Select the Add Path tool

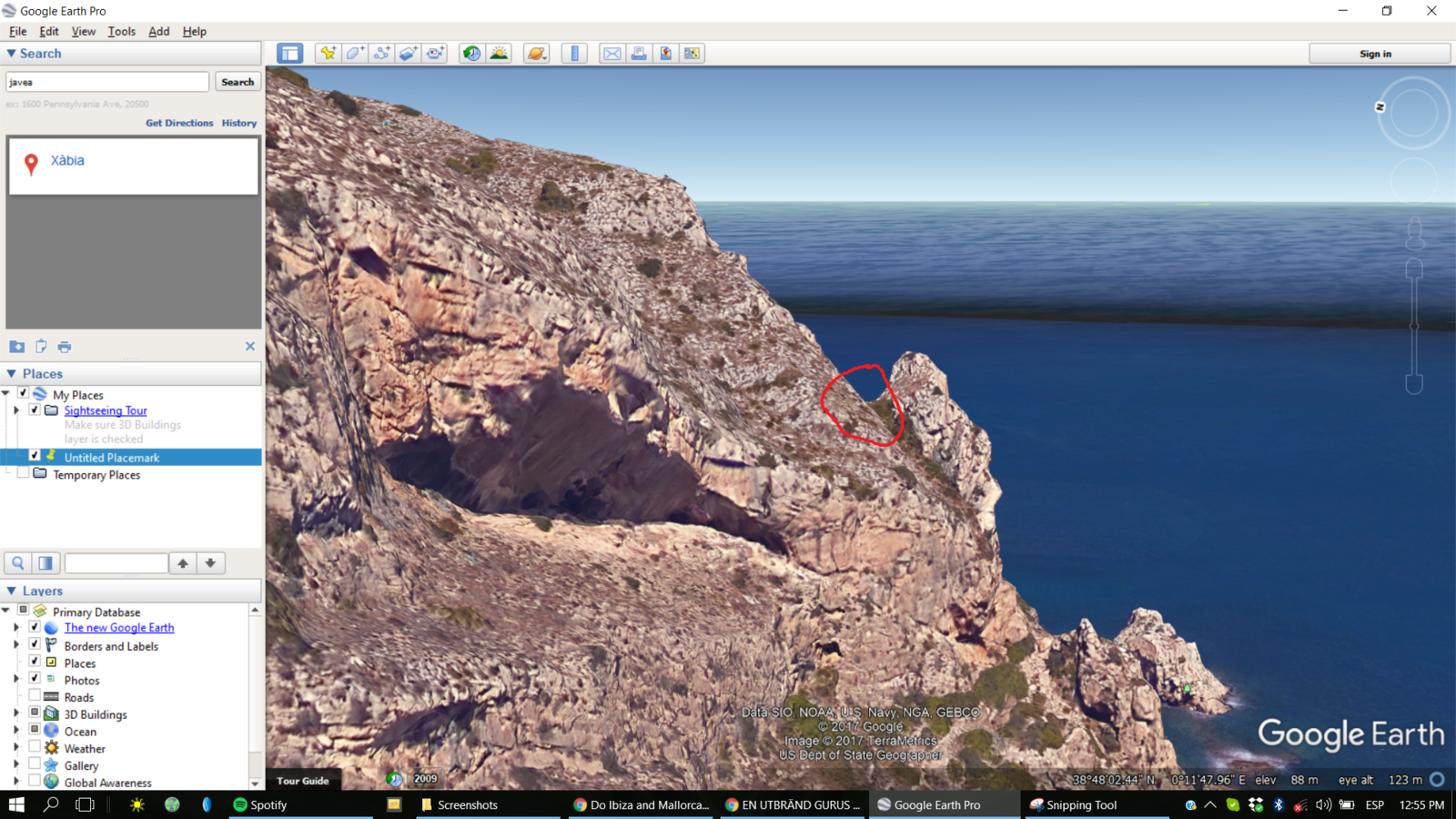tap(382, 54)
